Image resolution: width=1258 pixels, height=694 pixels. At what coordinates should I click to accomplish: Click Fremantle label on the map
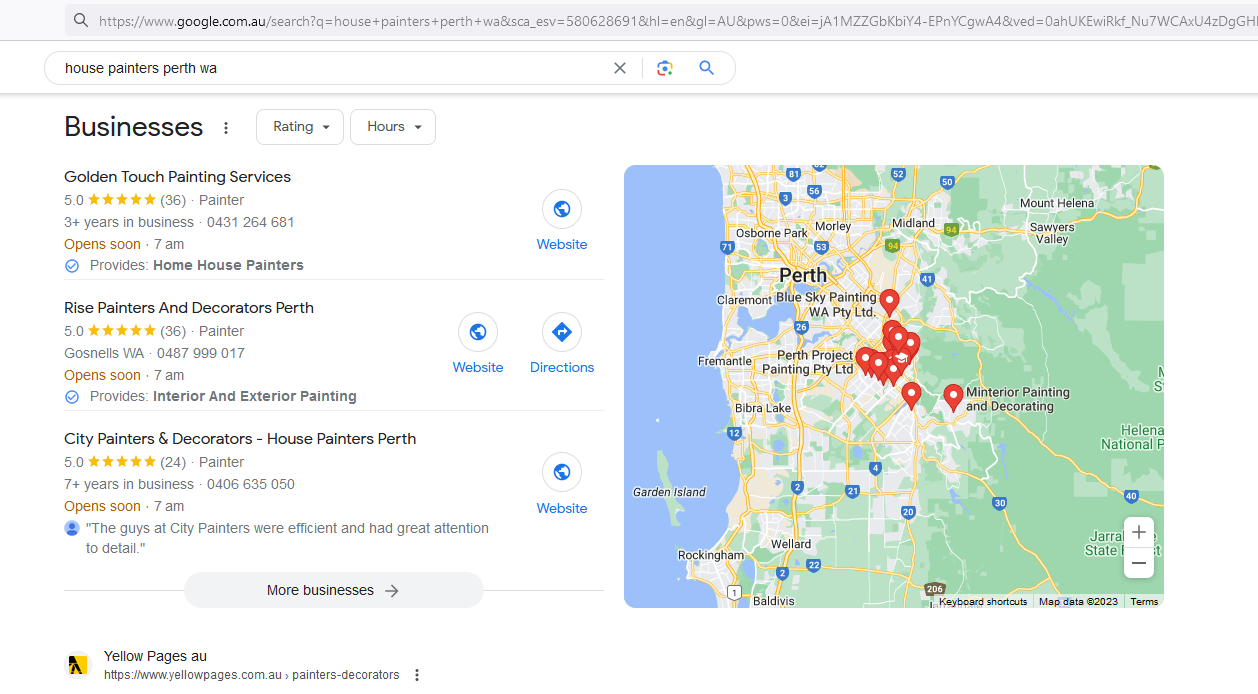[725, 361]
